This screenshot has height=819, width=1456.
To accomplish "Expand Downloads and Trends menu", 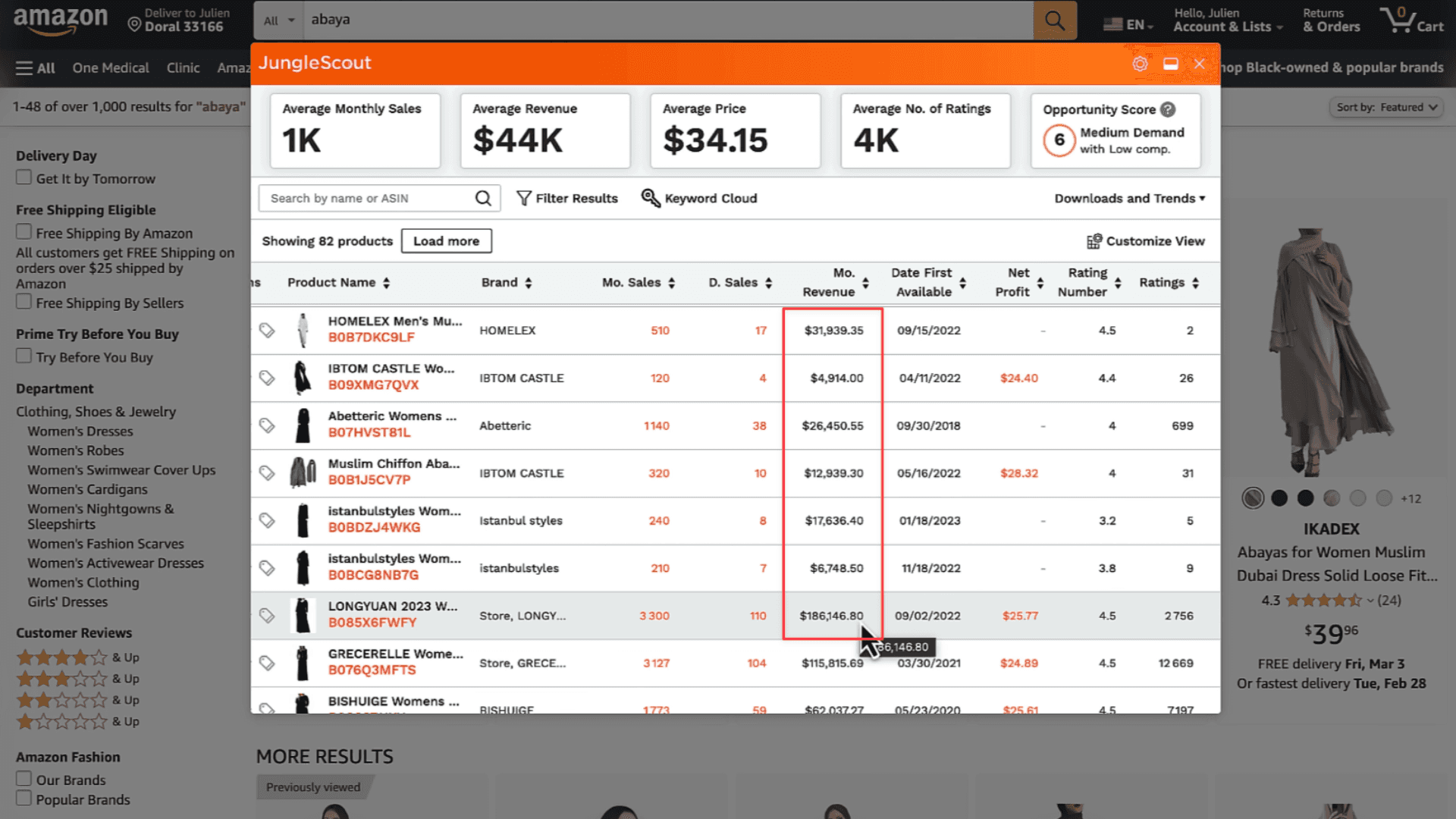I will tap(1129, 198).
